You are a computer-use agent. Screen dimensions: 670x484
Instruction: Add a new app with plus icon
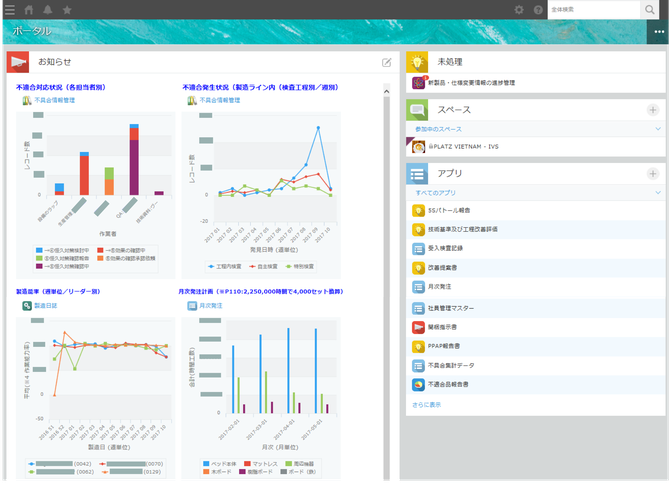(x=653, y=173)
